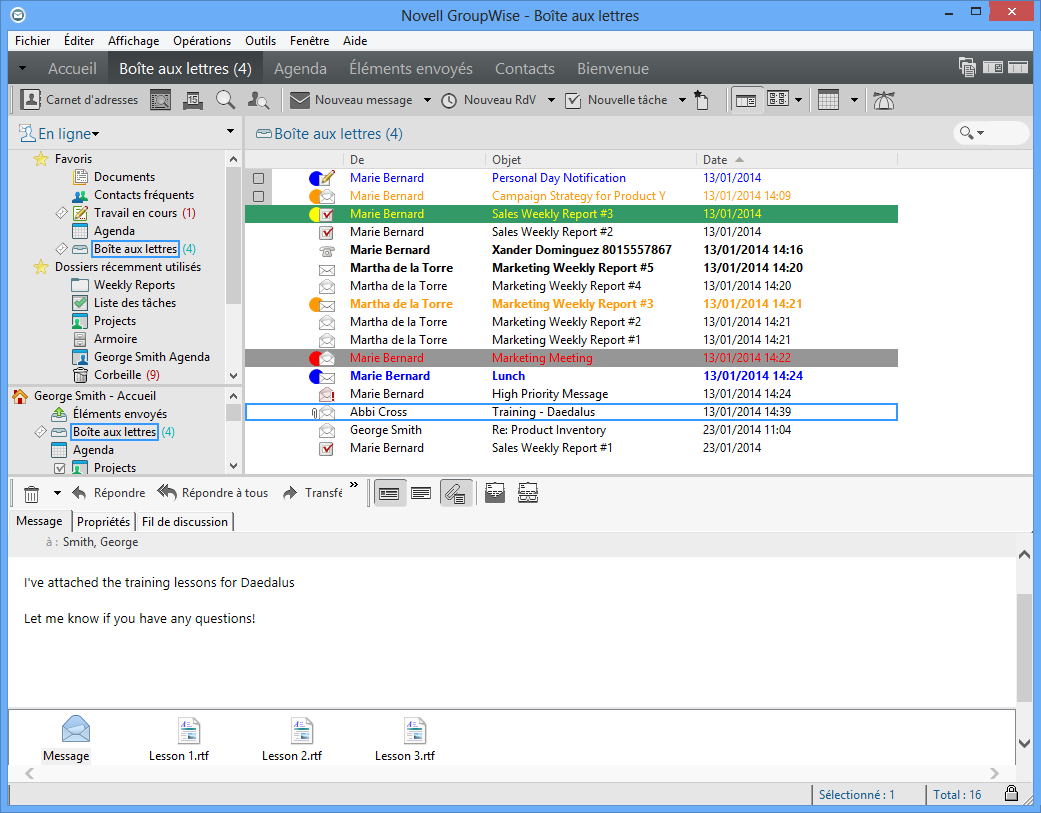Toggle the compact header view icon
Image resolution: width=1041 pixels, height=813 pixels.
click(x=421, y=494)
